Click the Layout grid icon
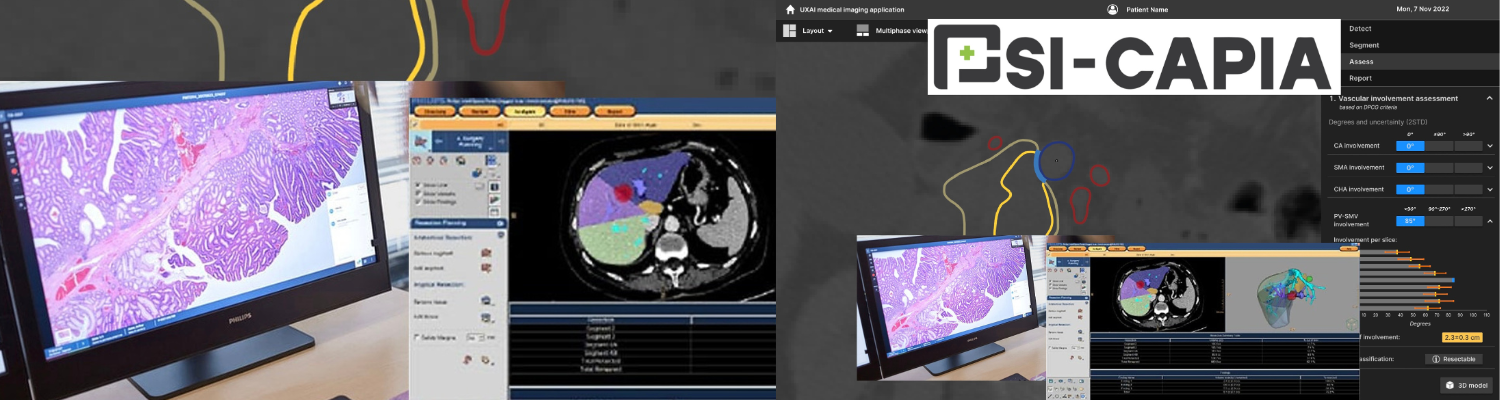Screen dimensions: 1500x400 coord(789,31)
